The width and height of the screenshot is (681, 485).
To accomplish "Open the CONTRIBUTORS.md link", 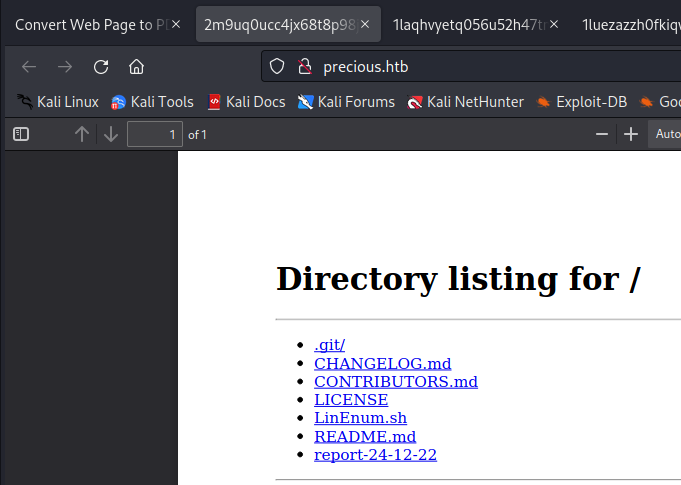I will [x=396, y=382].
